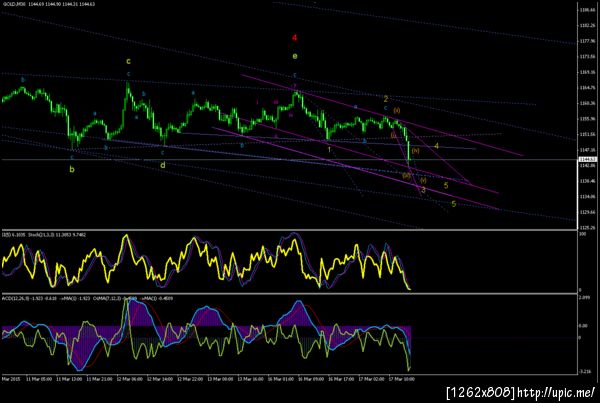Select the red wave label 4
600x403 pixels.
click(294, 38)
